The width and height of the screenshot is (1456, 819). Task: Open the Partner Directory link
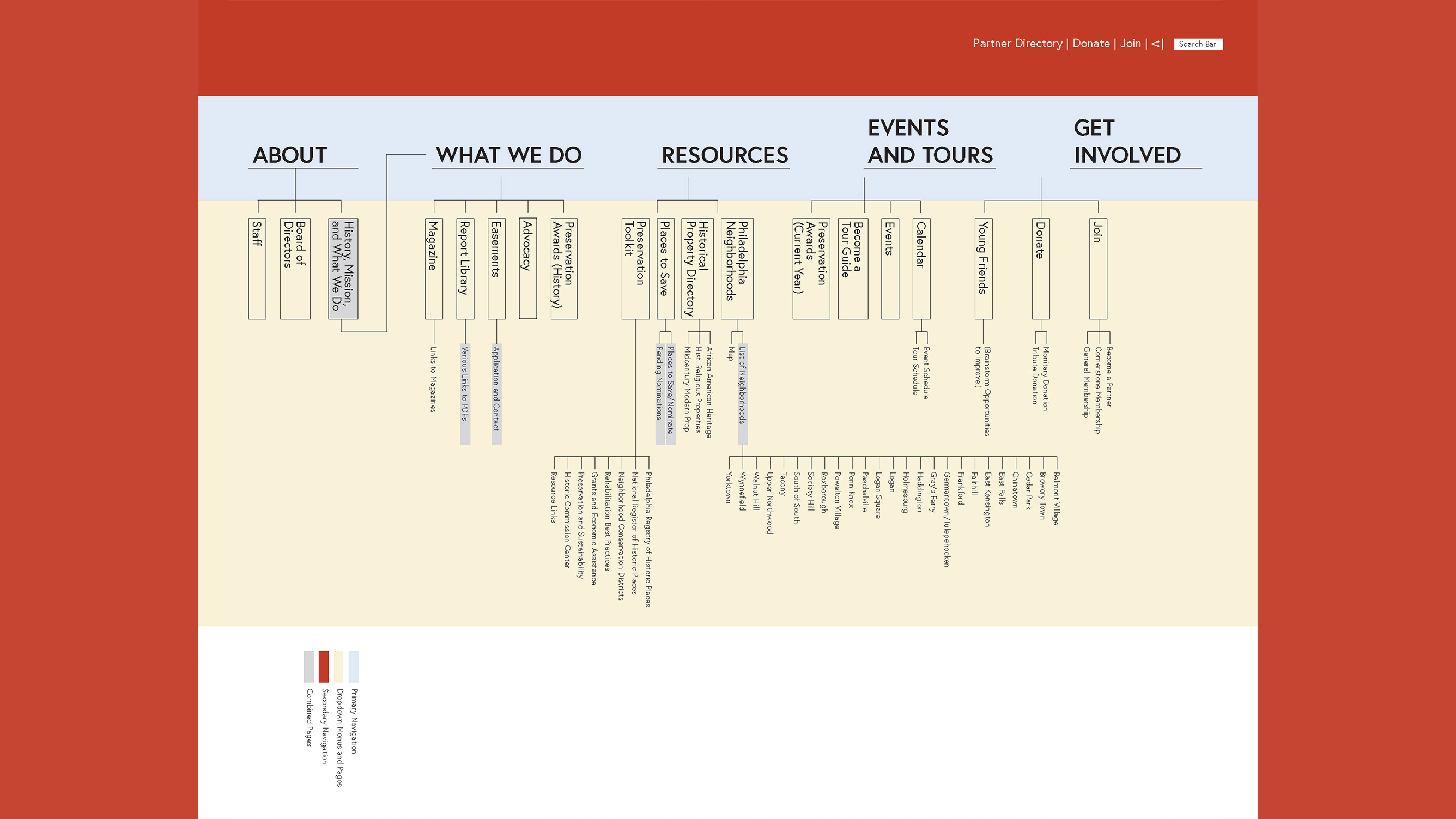(1017, 44)
